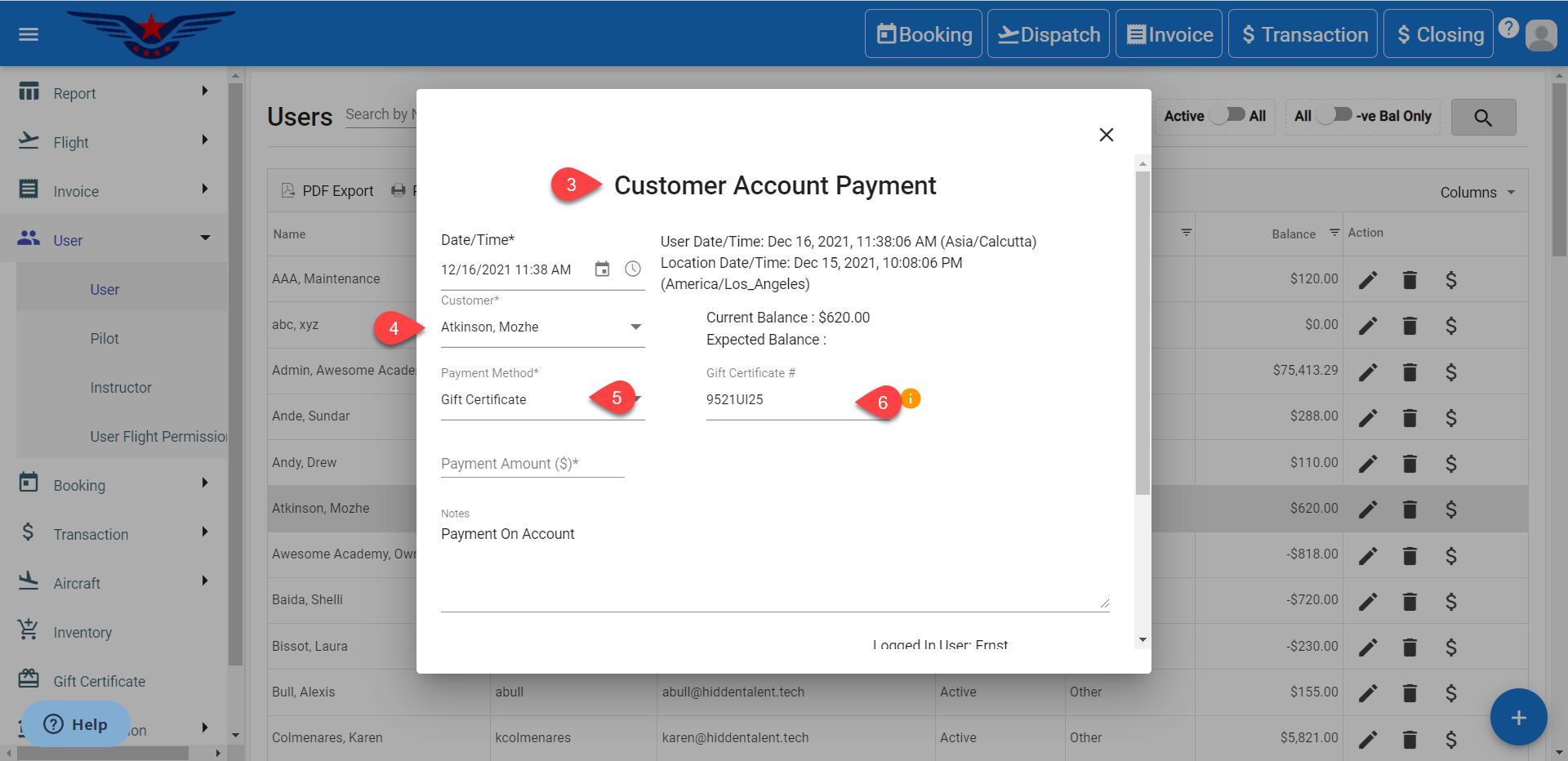The width and height of the screenshot is (1568, 761).
Task: Toggle the Active / All switch
Action: (x=1227, y=116)
